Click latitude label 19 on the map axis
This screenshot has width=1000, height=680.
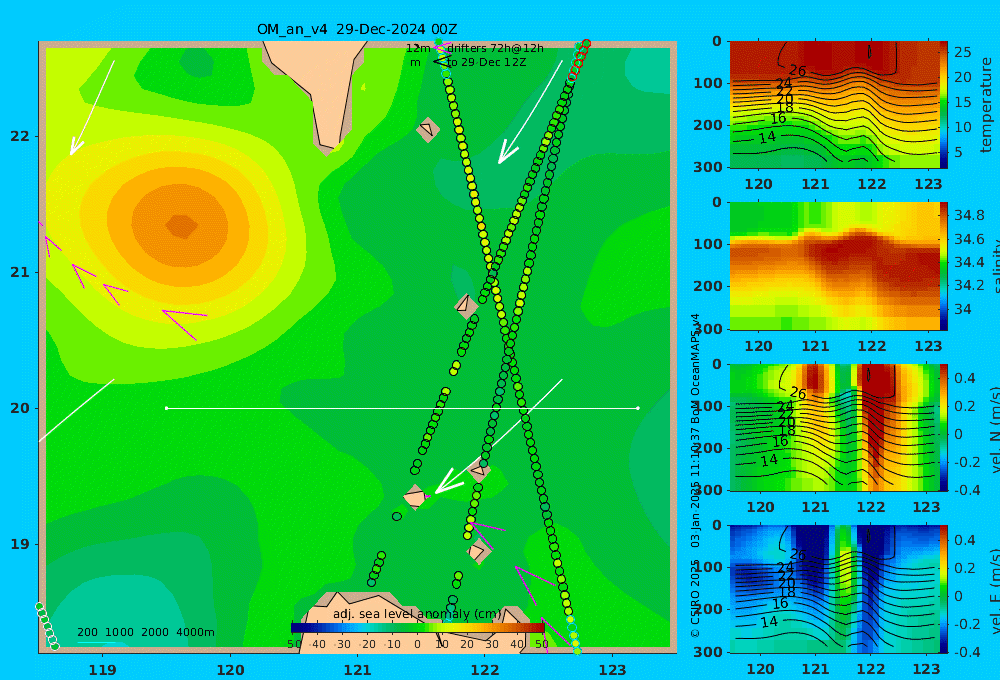coord(20,544)
